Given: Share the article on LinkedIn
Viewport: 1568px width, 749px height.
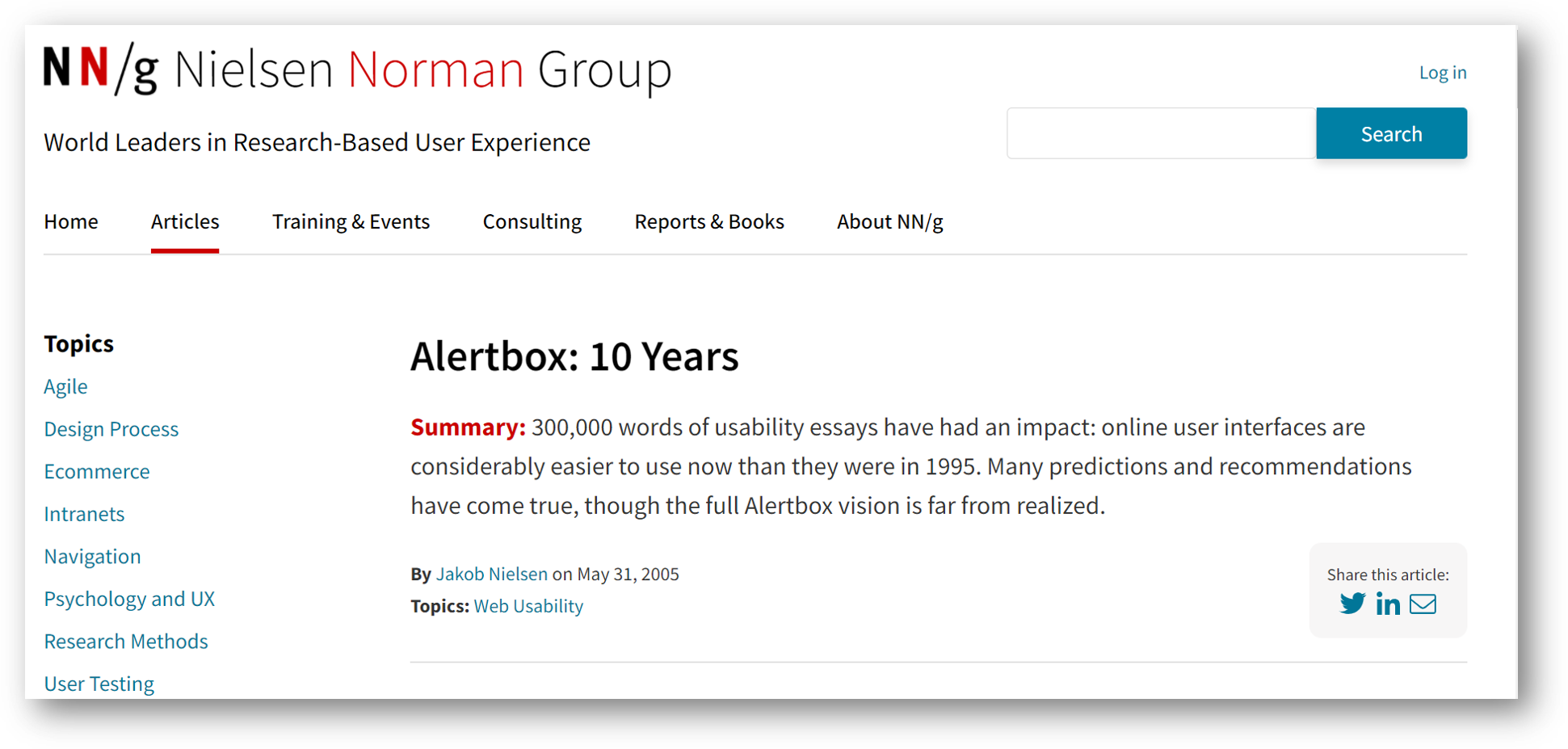Looking at the screenshot, I should pos(1388,604).
